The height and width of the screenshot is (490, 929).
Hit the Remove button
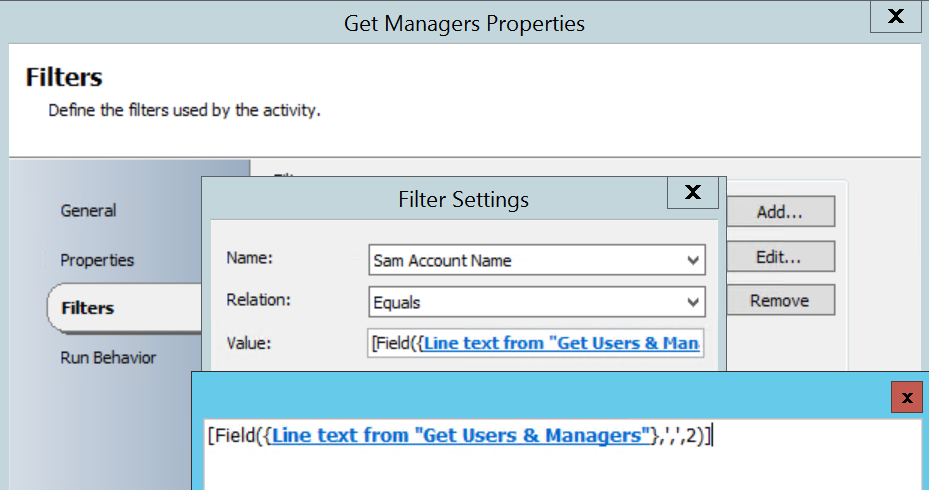(x=778, y=300)
